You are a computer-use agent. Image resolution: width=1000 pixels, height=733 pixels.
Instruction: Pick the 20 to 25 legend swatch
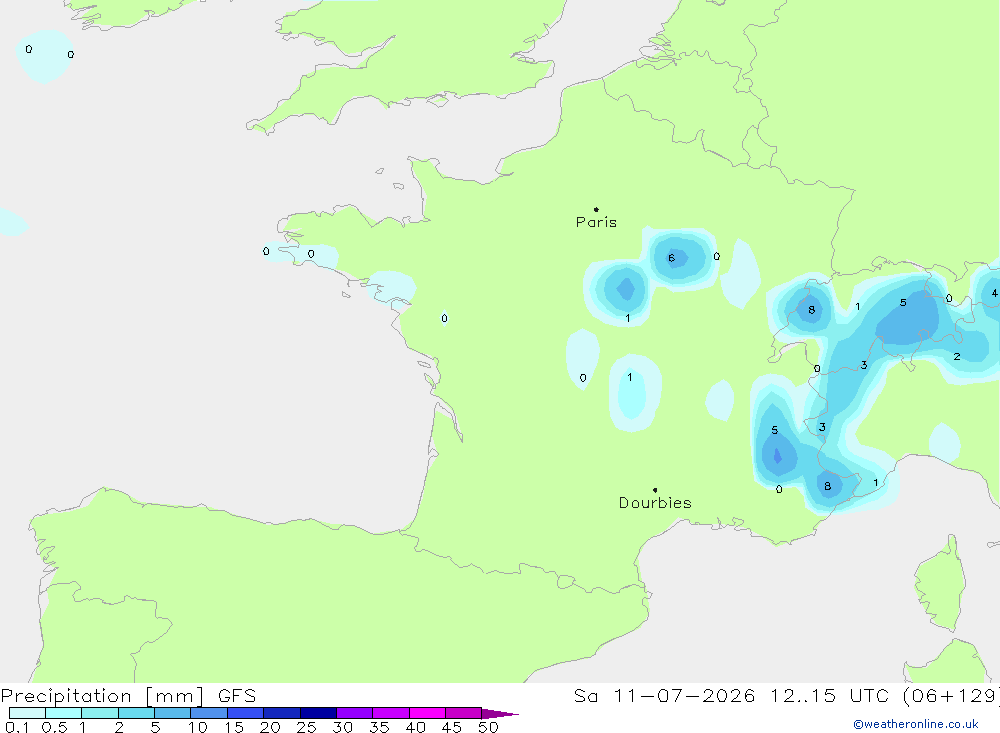[x=282, y=713]
